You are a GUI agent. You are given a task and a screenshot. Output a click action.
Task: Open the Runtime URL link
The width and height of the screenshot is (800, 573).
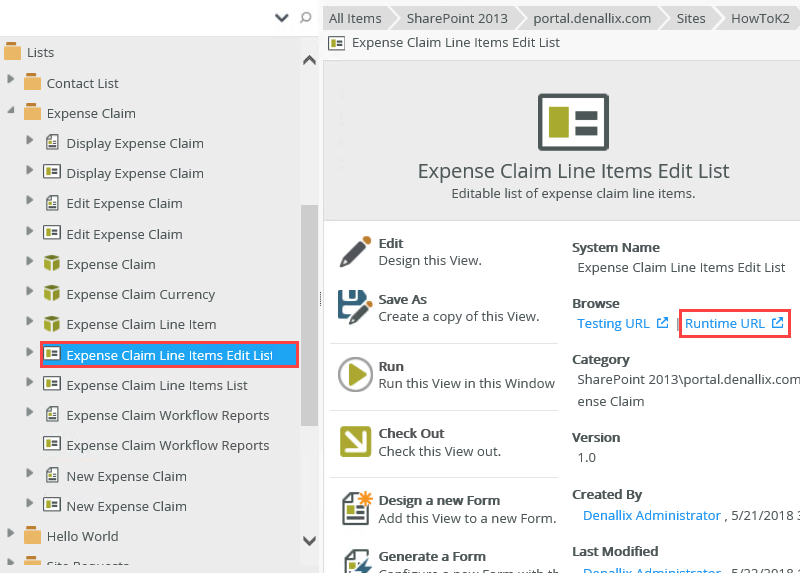(x=725, y=323)
